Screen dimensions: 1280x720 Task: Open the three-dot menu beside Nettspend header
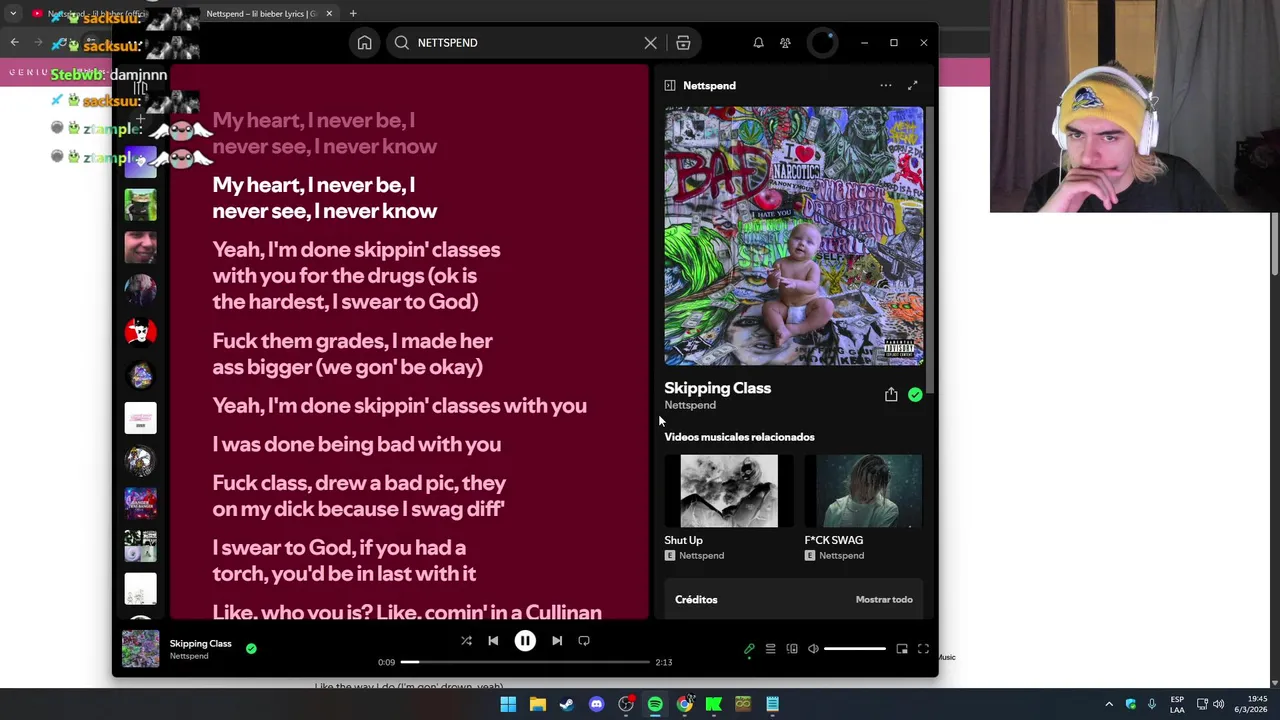click(x=885, y=86)
